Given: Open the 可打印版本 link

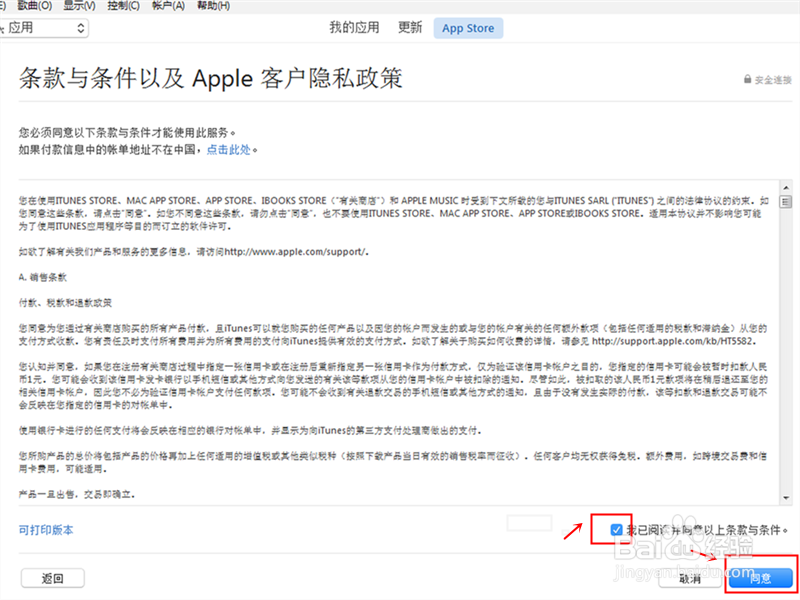Looking at the screenshot, I should coord(46,530).
